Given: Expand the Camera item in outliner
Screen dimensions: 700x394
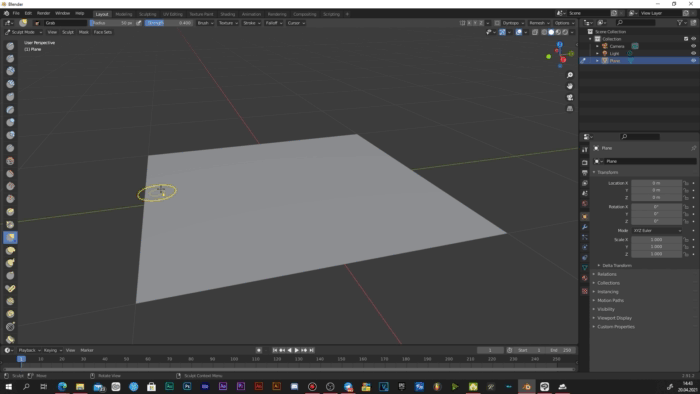Looking at the screenshot, I should (x=597, y=46).
